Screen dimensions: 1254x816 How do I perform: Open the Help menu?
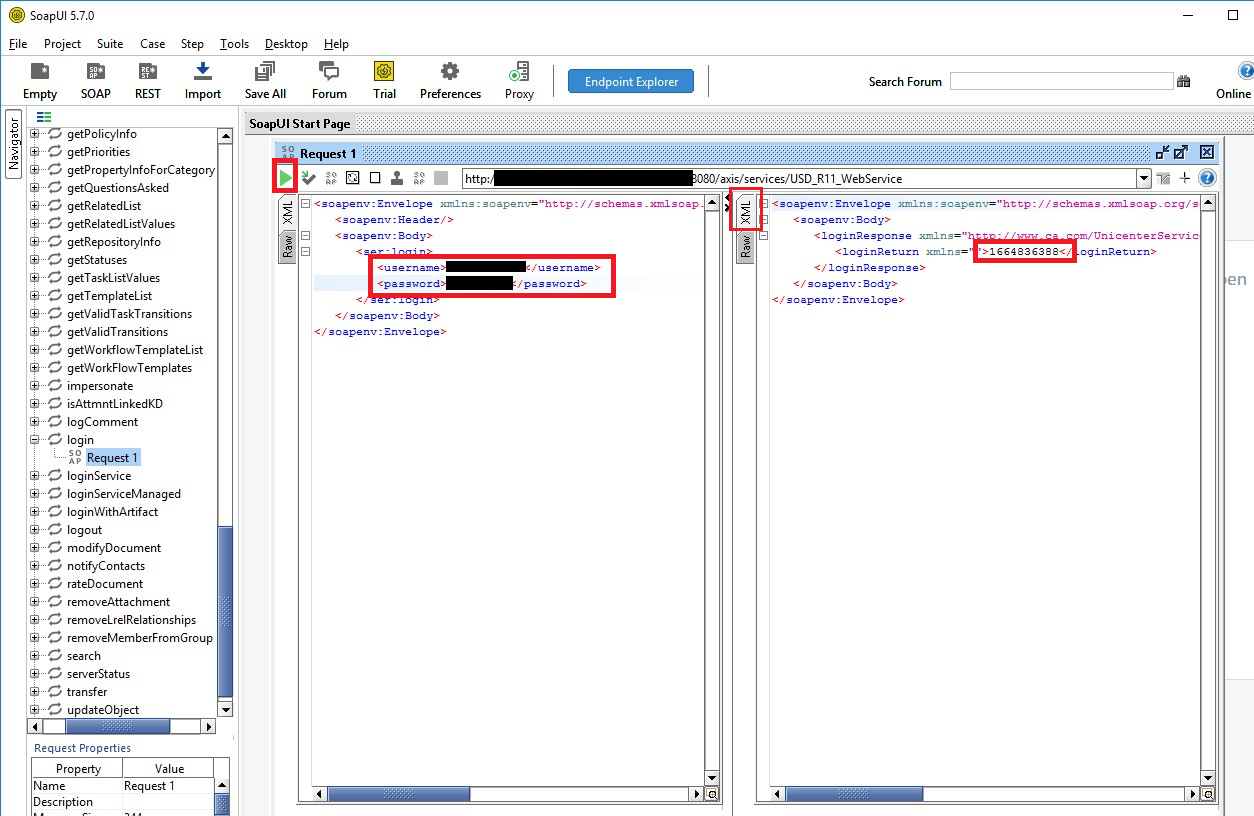(x=337, y=44)
